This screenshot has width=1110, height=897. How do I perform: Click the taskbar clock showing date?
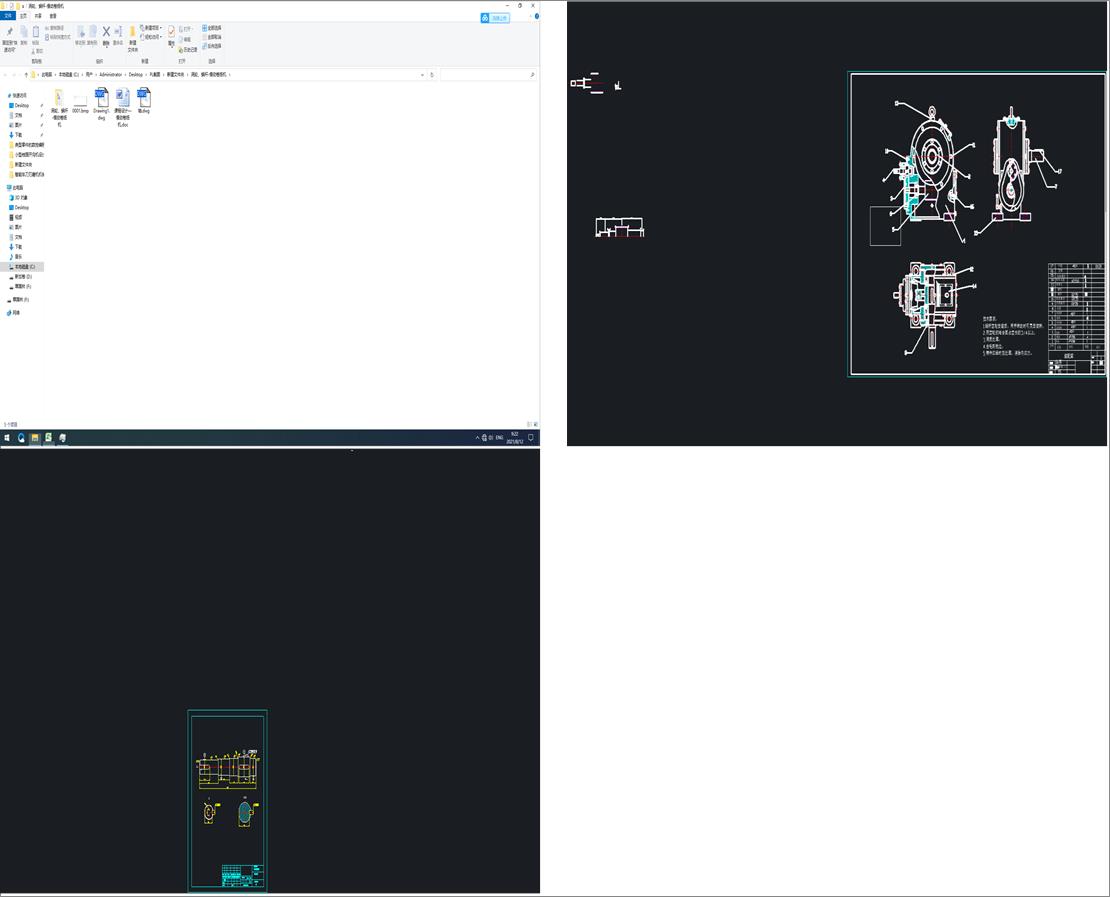coord(515,438)
